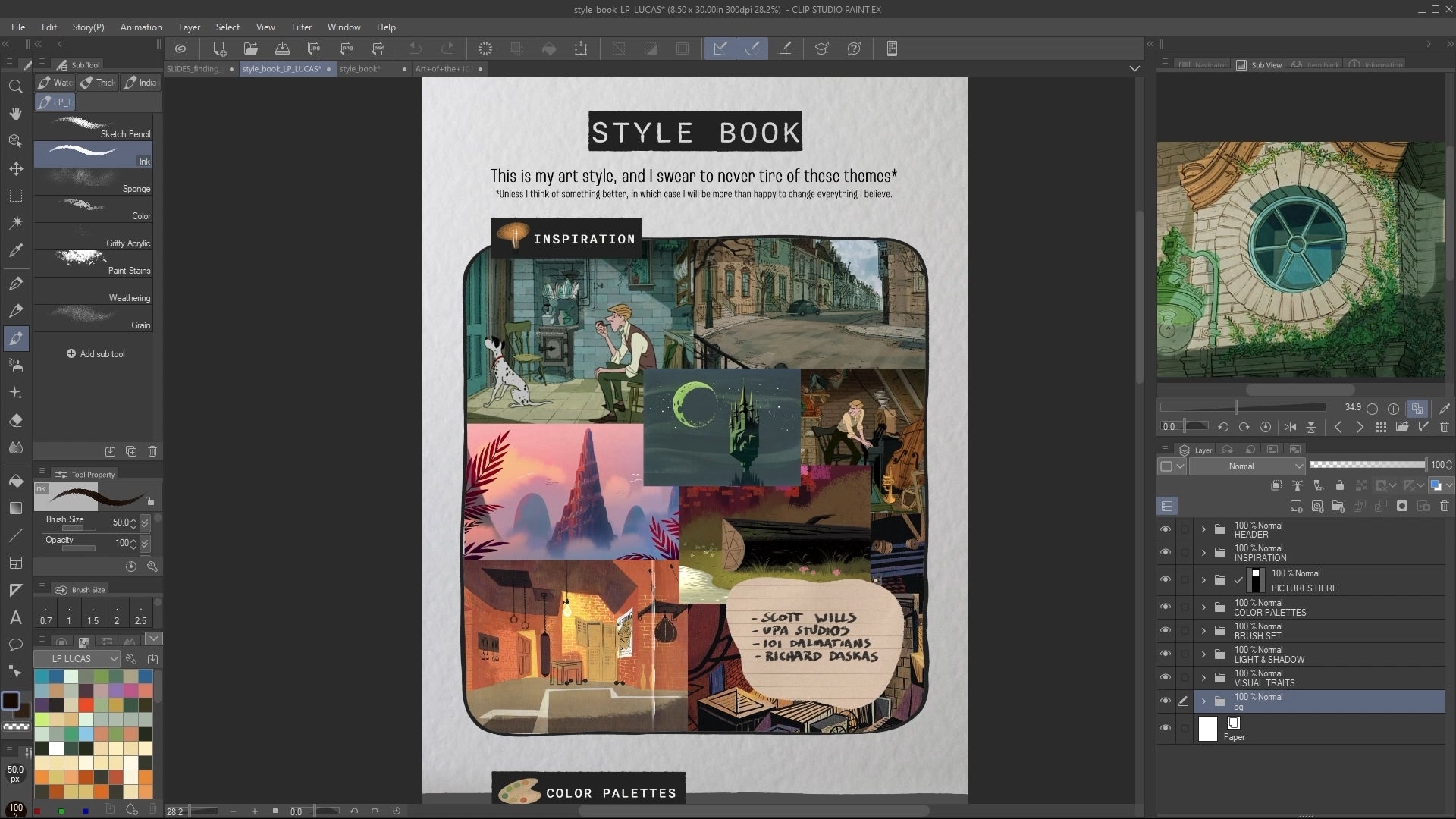The height and width of the screenshot is (819, 1456).
Task: Zoom in the Sub View image
Action: click(1393, 409)
